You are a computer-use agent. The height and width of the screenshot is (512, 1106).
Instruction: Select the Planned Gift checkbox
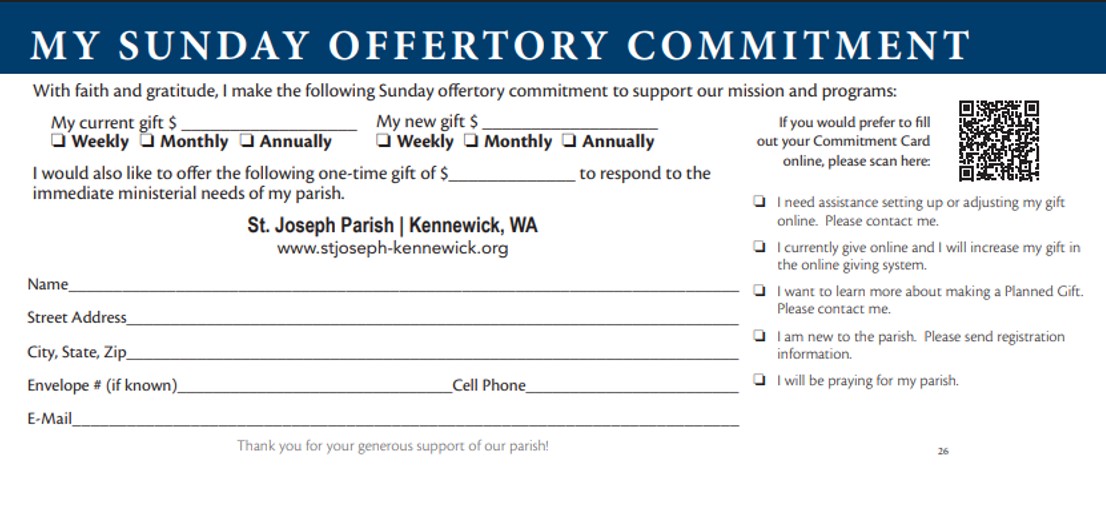tap(760, 291)
